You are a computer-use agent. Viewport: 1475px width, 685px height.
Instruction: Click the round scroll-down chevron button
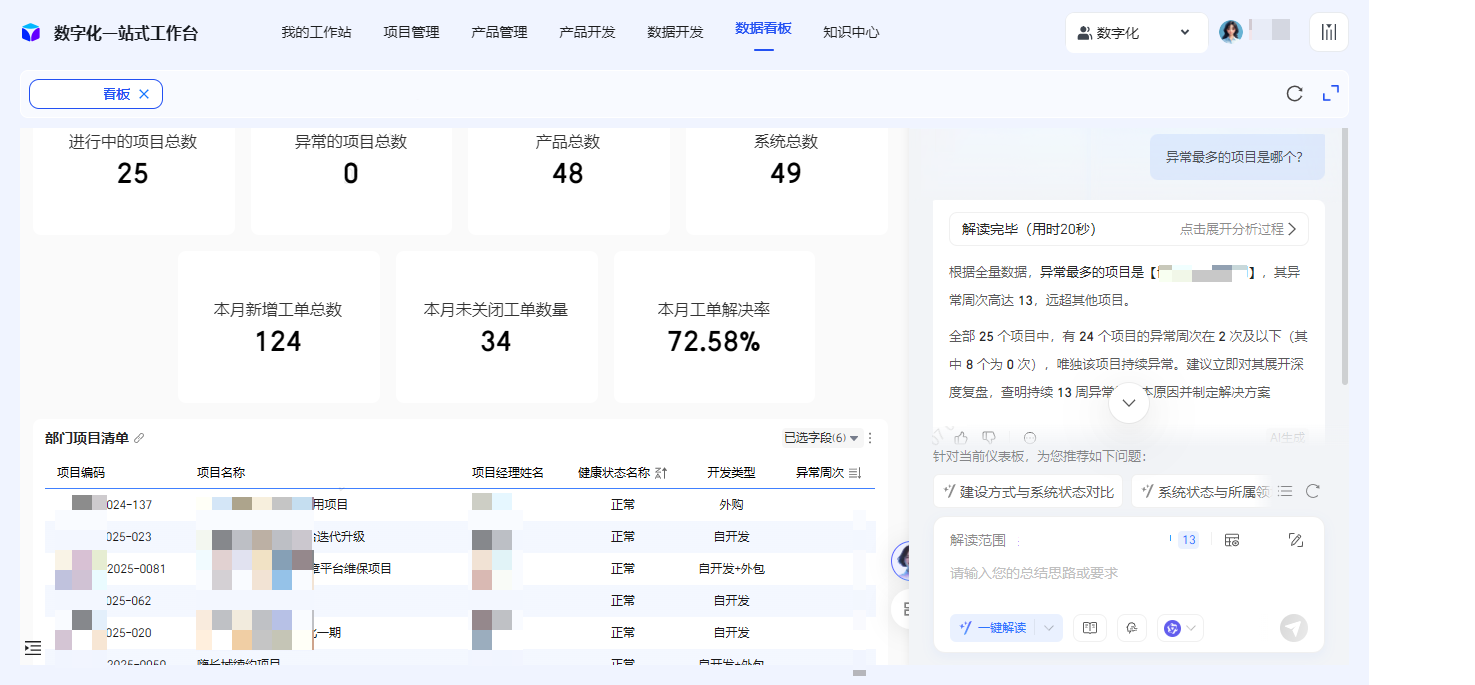(x=1129, y=403)
